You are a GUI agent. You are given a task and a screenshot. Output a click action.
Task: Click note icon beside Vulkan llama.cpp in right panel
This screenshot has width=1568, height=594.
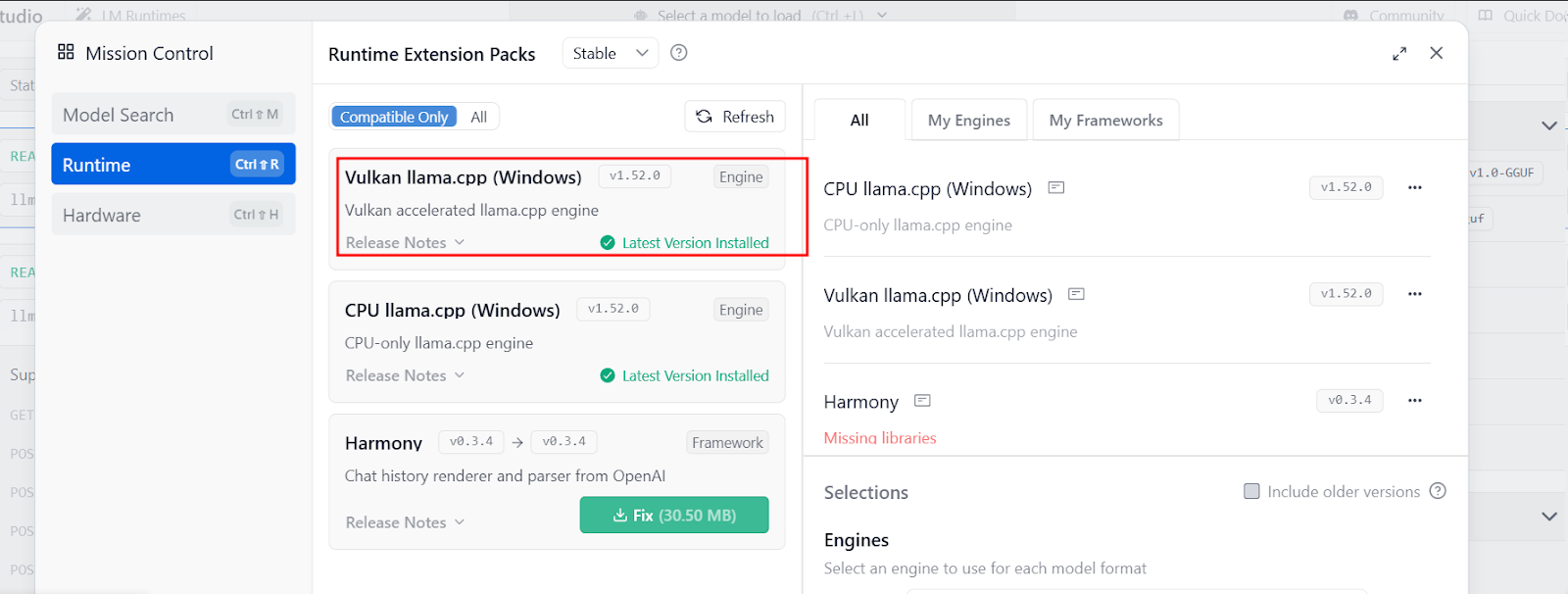tap(1076, 294)
